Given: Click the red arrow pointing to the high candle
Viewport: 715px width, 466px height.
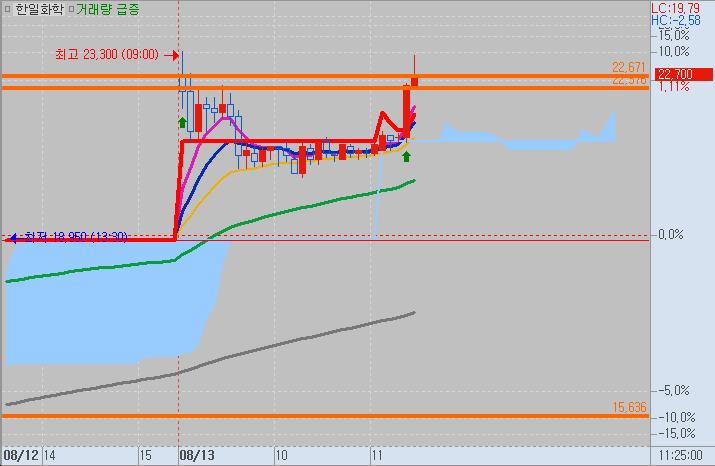Looking at the screenshot, I should (171, 55).
